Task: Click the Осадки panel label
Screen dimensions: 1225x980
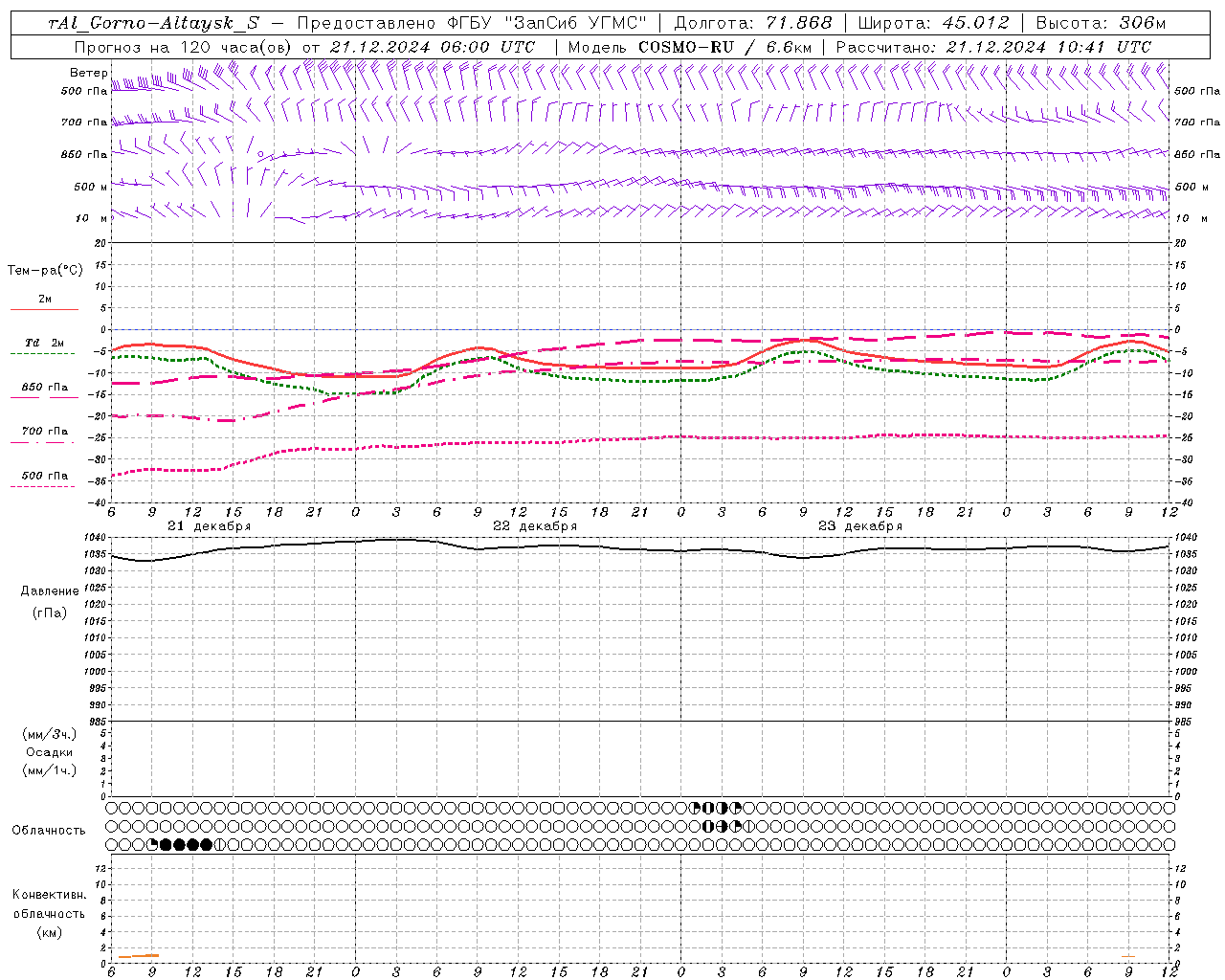Action: (x=50, y=752)
